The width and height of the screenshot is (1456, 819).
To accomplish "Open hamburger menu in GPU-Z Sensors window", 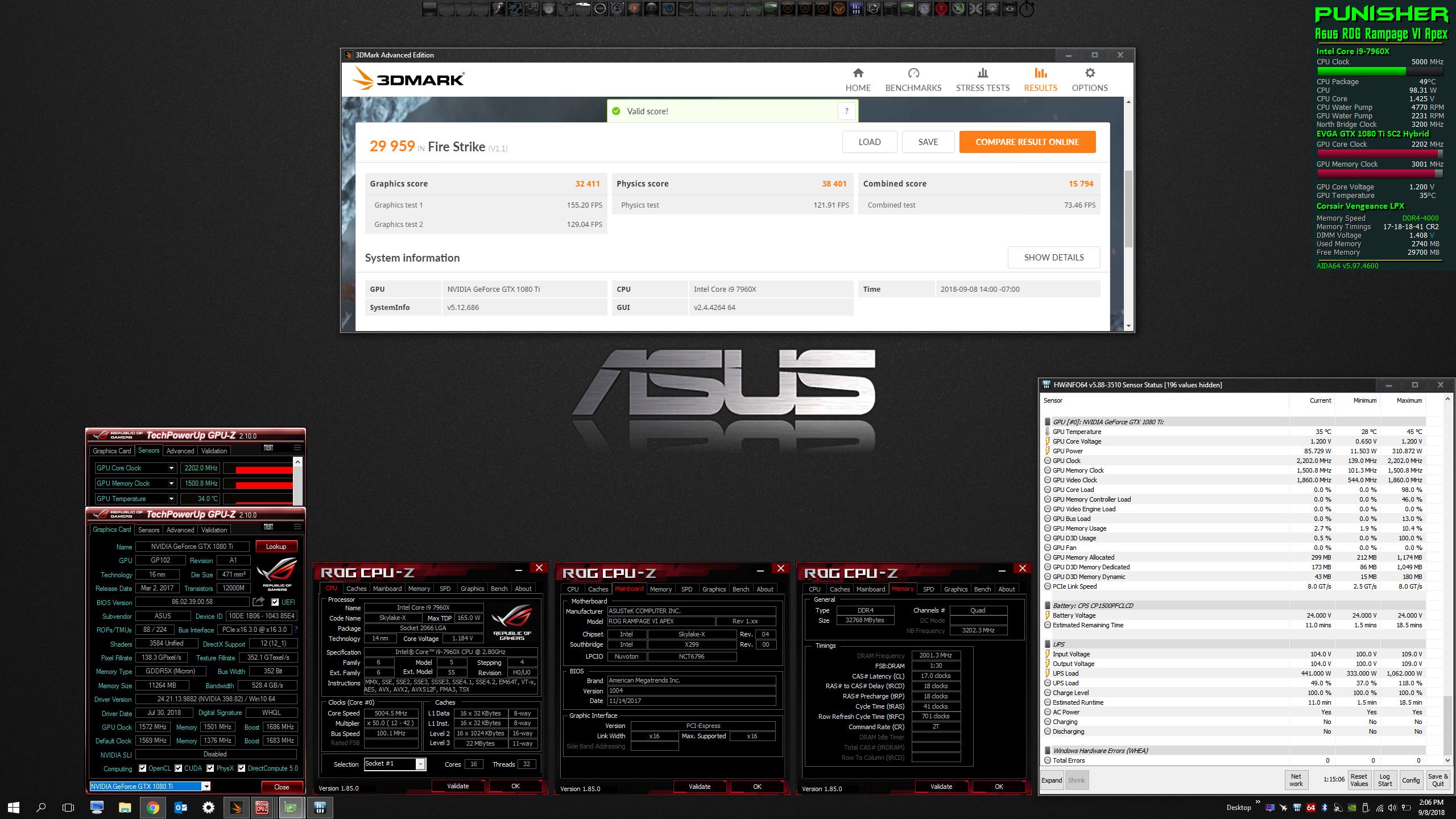I will [297, 448].
